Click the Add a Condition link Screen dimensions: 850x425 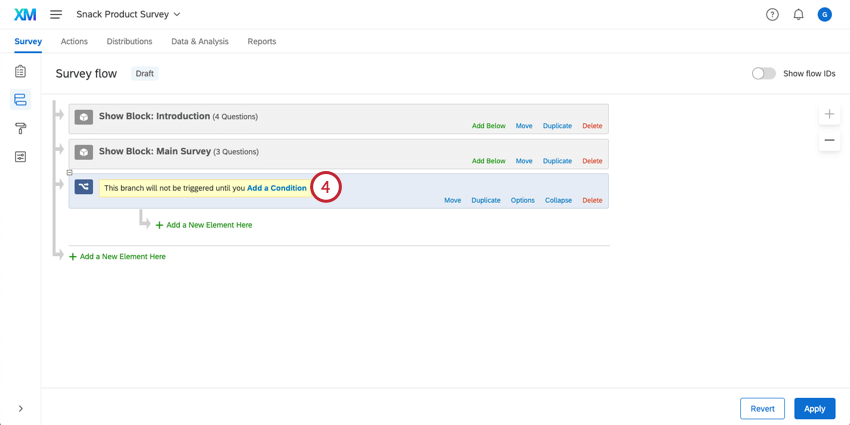(276, 188)
